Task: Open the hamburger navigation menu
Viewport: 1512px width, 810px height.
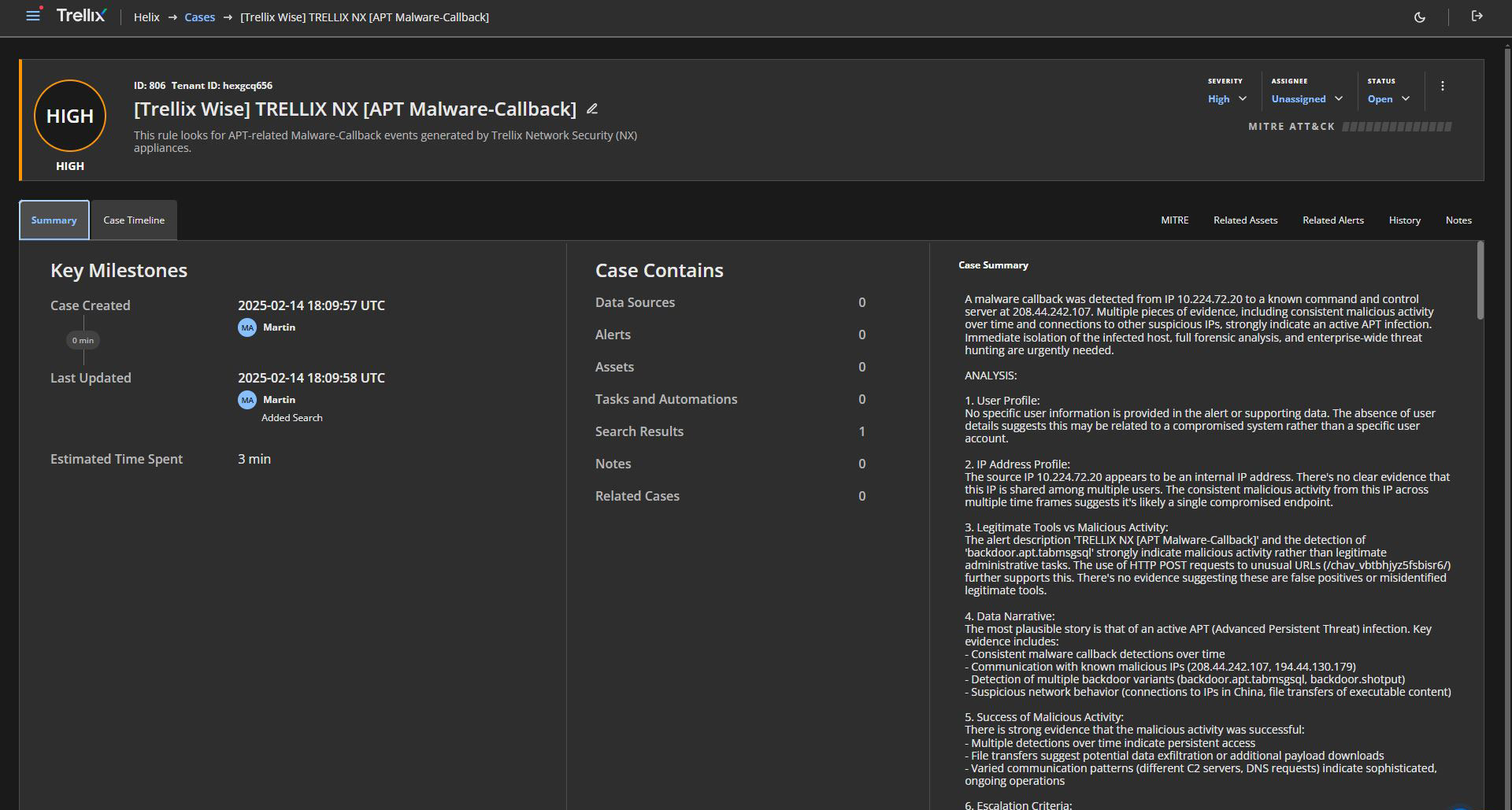Action: pos(32,16)
